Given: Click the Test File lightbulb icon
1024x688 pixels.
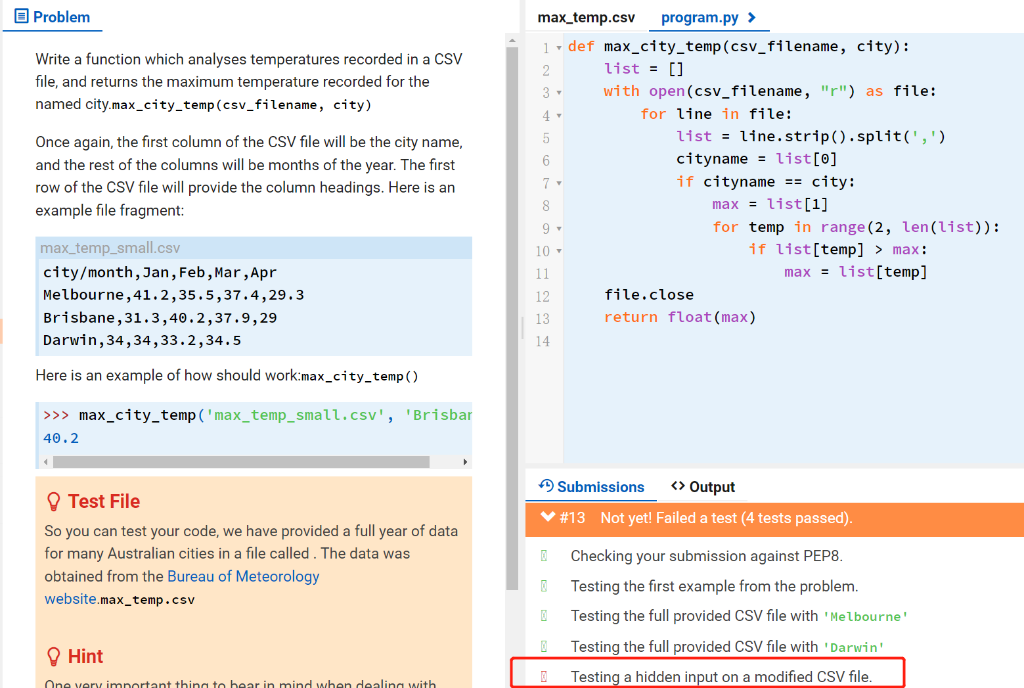Looking at the screenshot, I should click(x=54, y=501).
